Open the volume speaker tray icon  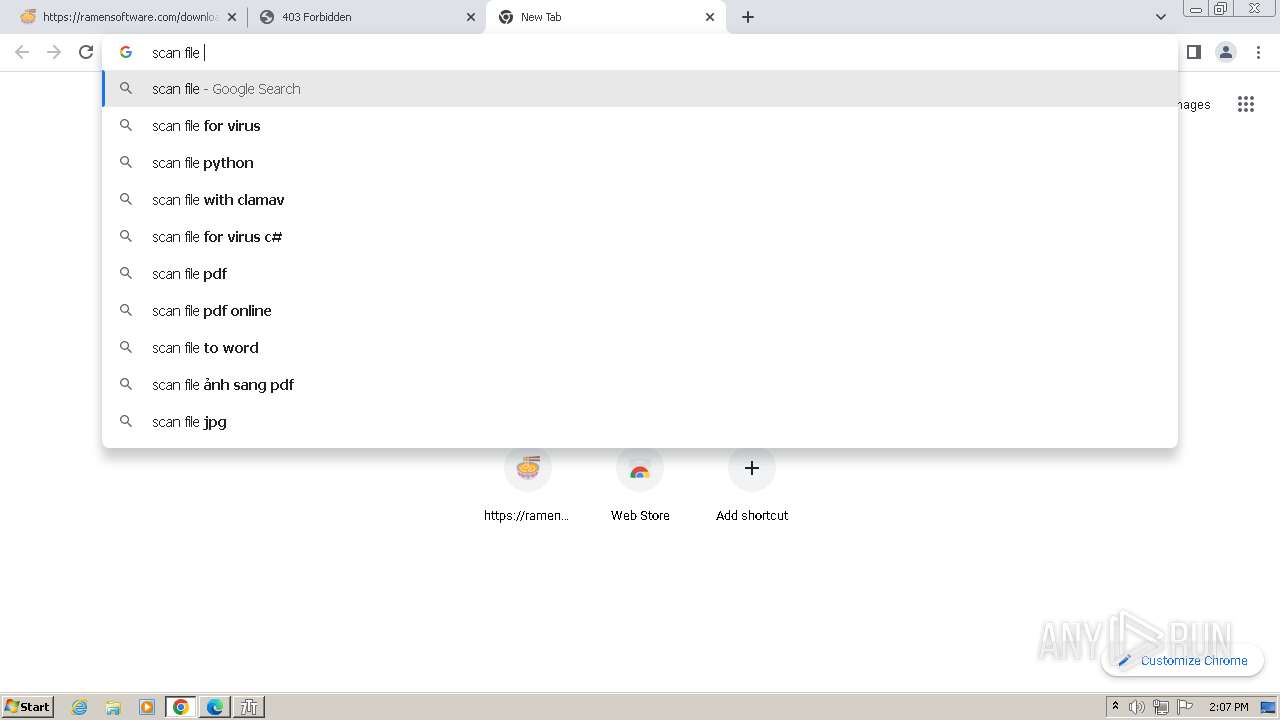tap(1137, 707)
